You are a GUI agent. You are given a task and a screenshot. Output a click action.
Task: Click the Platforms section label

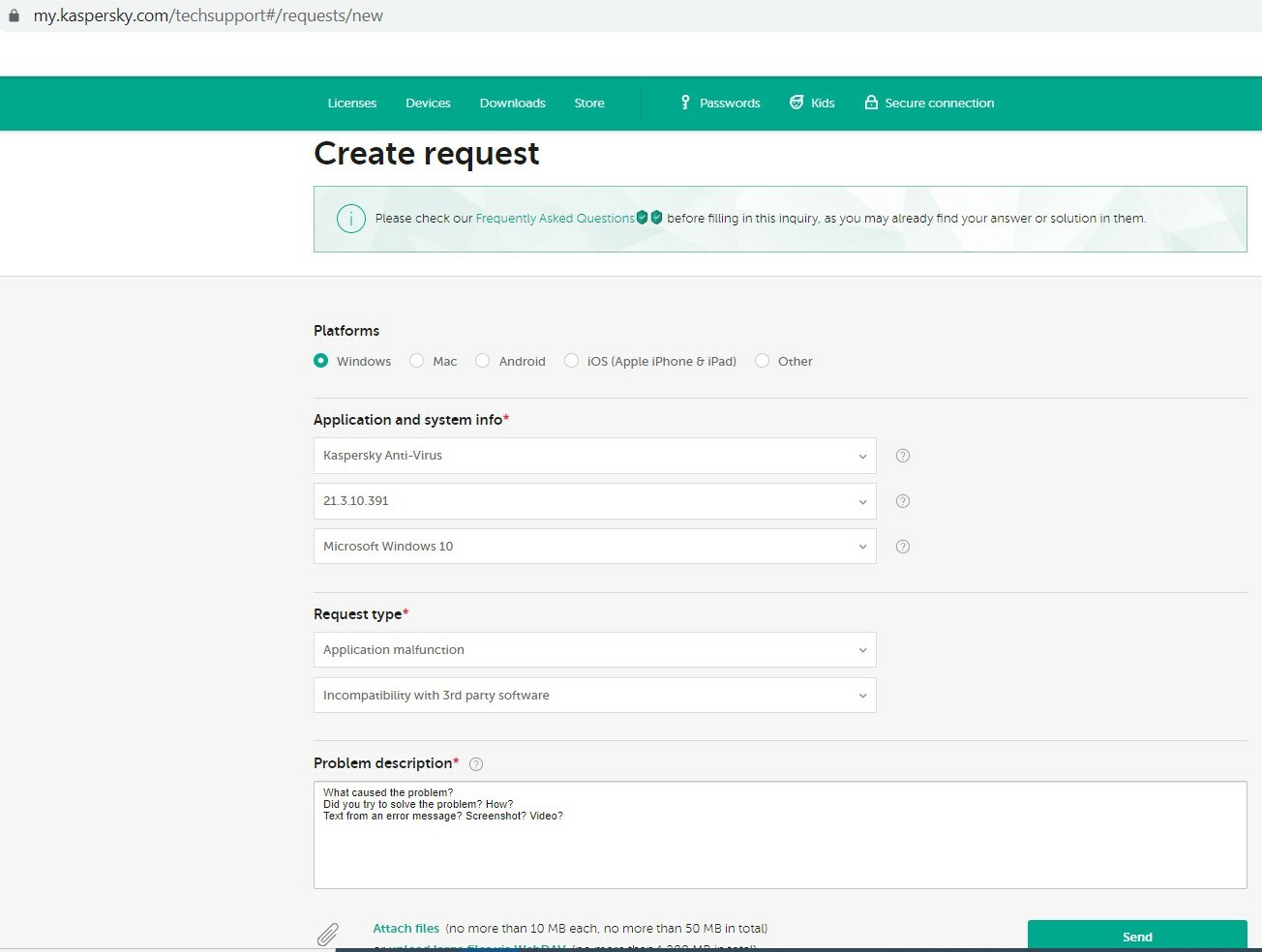point(346,331)
